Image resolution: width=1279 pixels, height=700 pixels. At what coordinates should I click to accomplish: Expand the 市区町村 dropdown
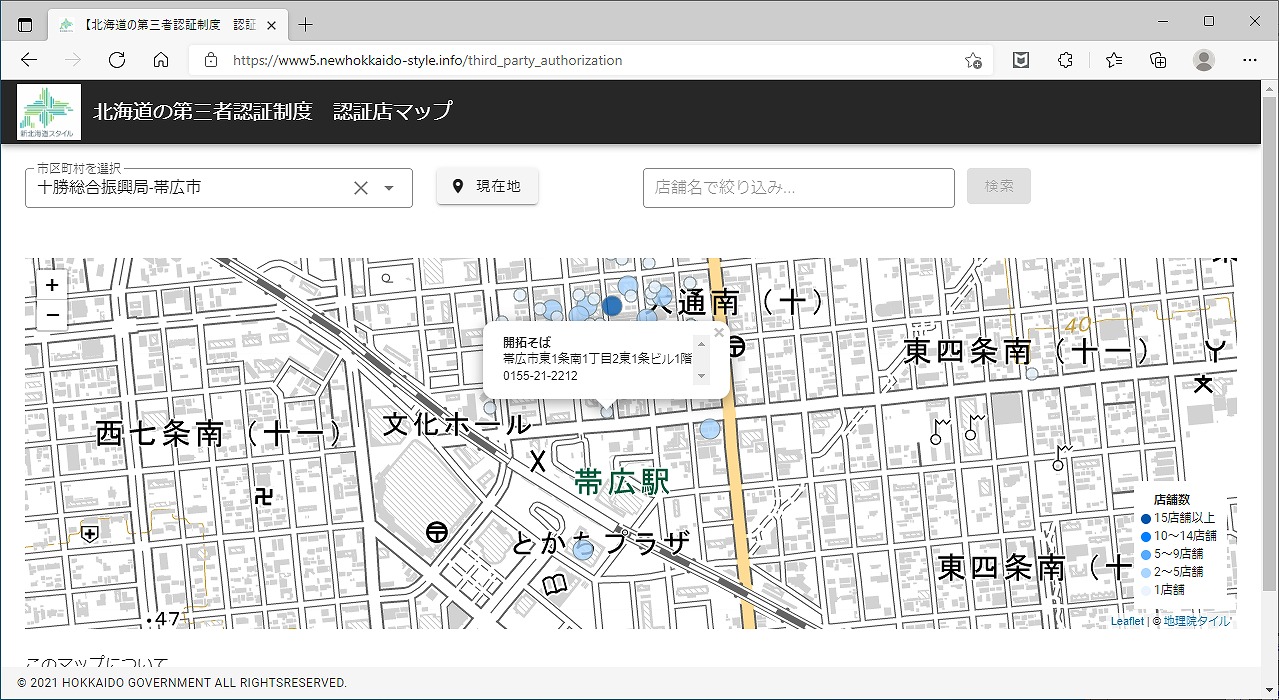pos(390,188)
